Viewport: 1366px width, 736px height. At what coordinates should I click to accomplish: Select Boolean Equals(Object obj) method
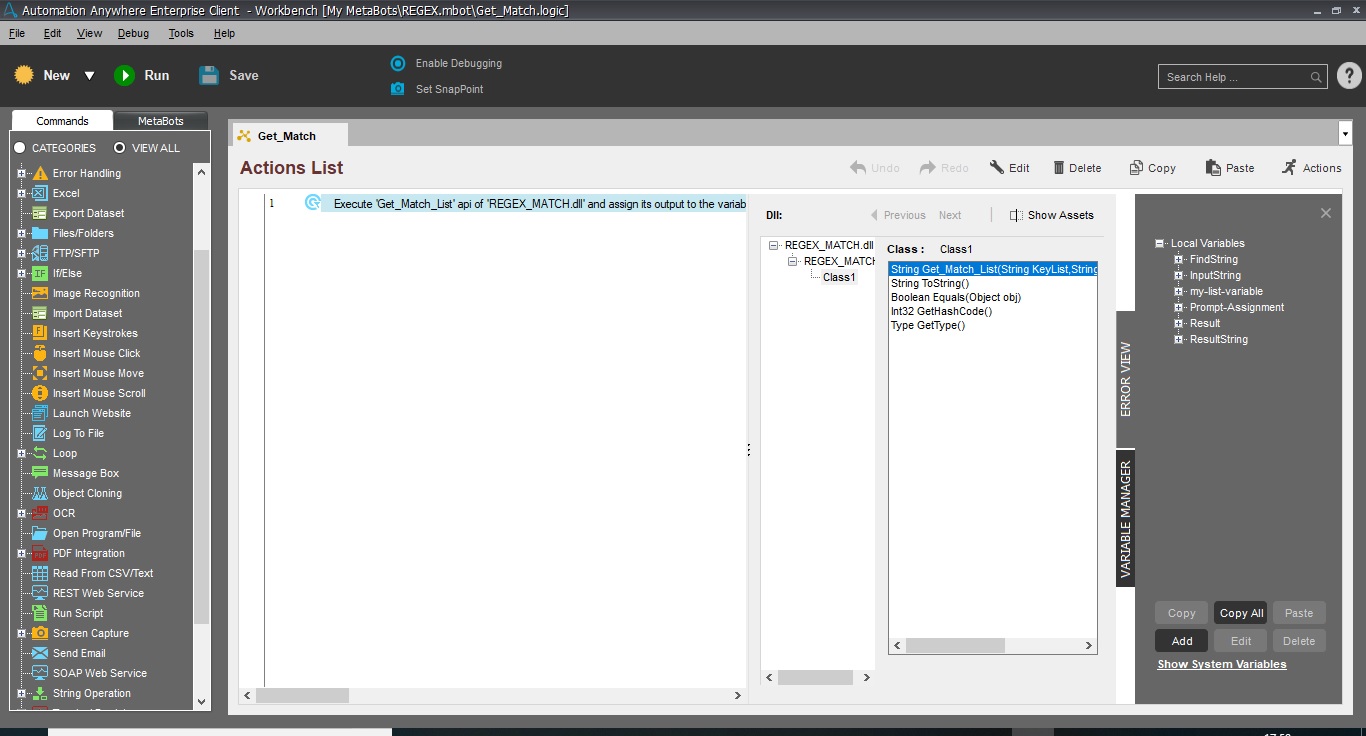956,297
